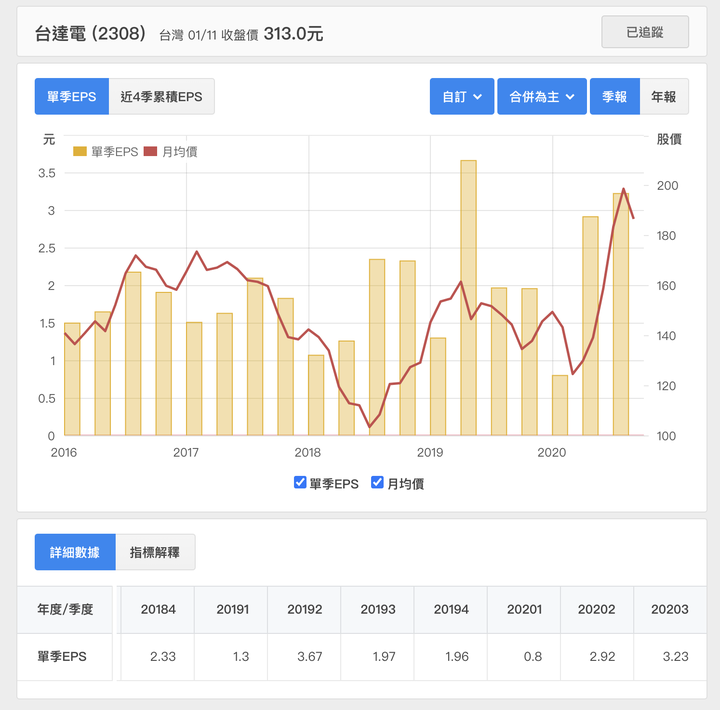The height and width of the screenshot is (710, 720).
Task: Toggle the 月均價 checkbox below chart
Action: tap(377, 482)
